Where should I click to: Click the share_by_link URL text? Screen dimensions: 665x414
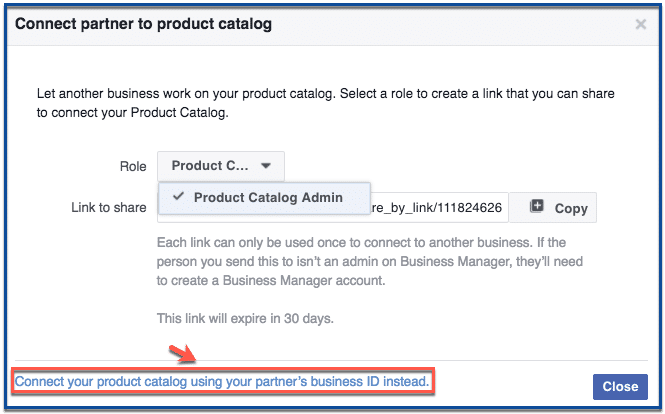pyautogui.click(x=436, y=207)
